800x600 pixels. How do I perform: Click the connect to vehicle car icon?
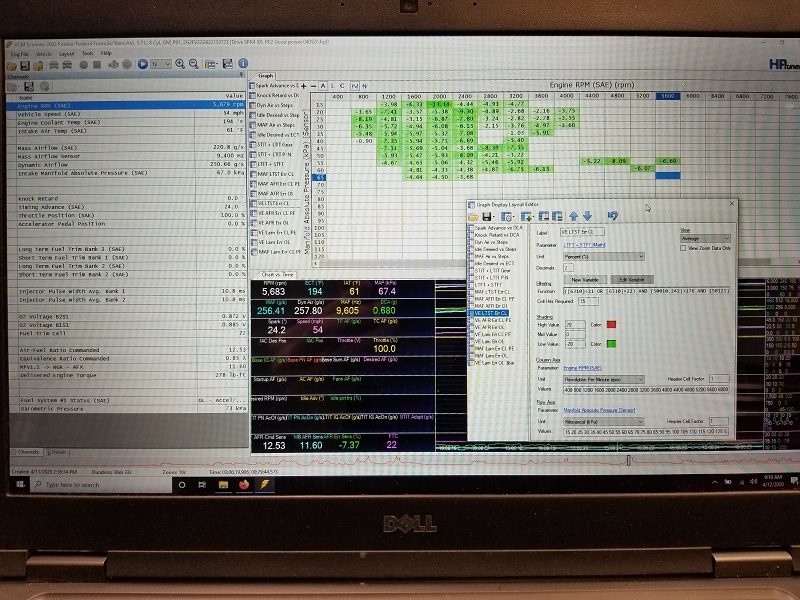tap(54, 65)
